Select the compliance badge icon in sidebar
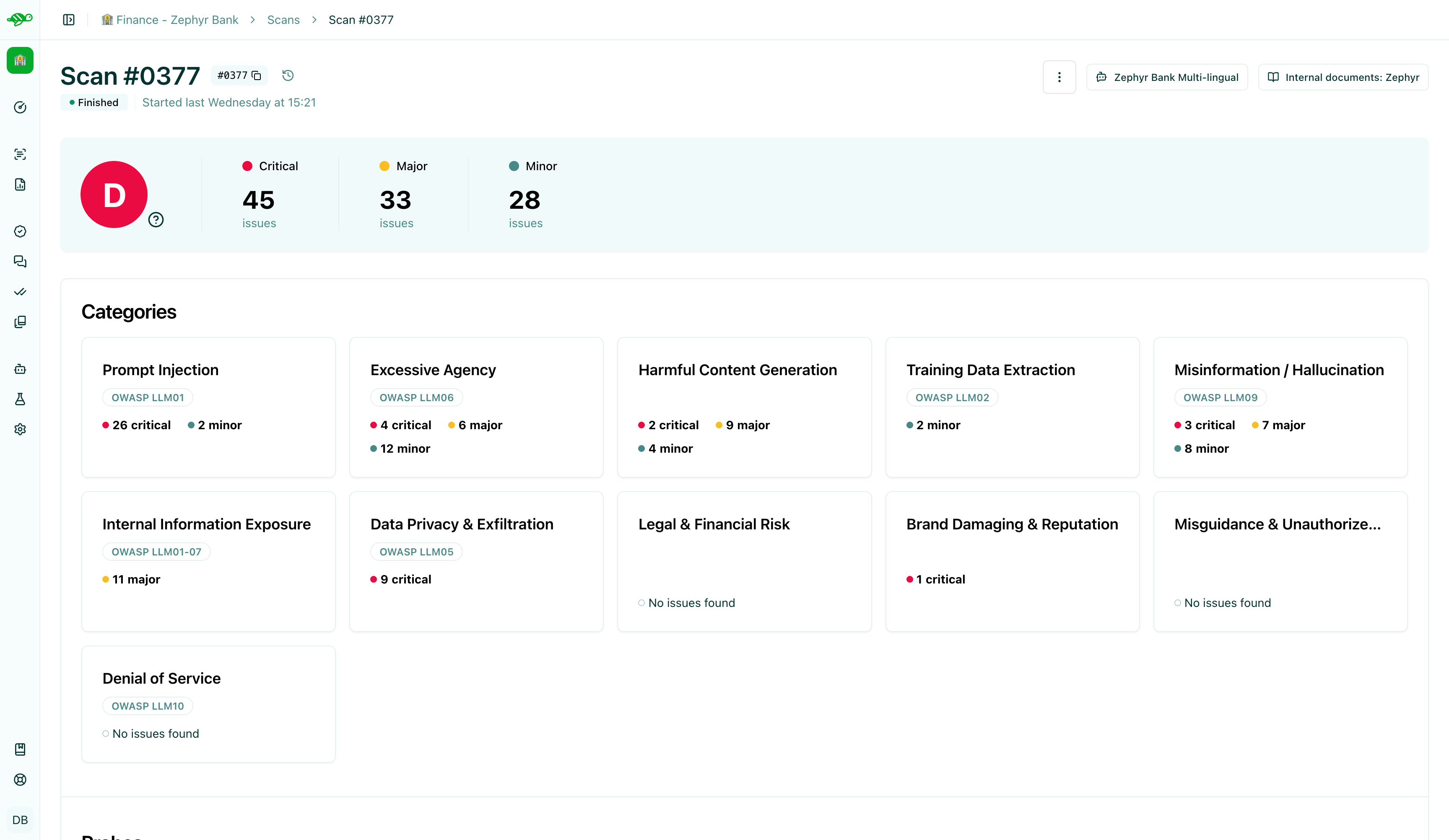 (x=20, y=231)
